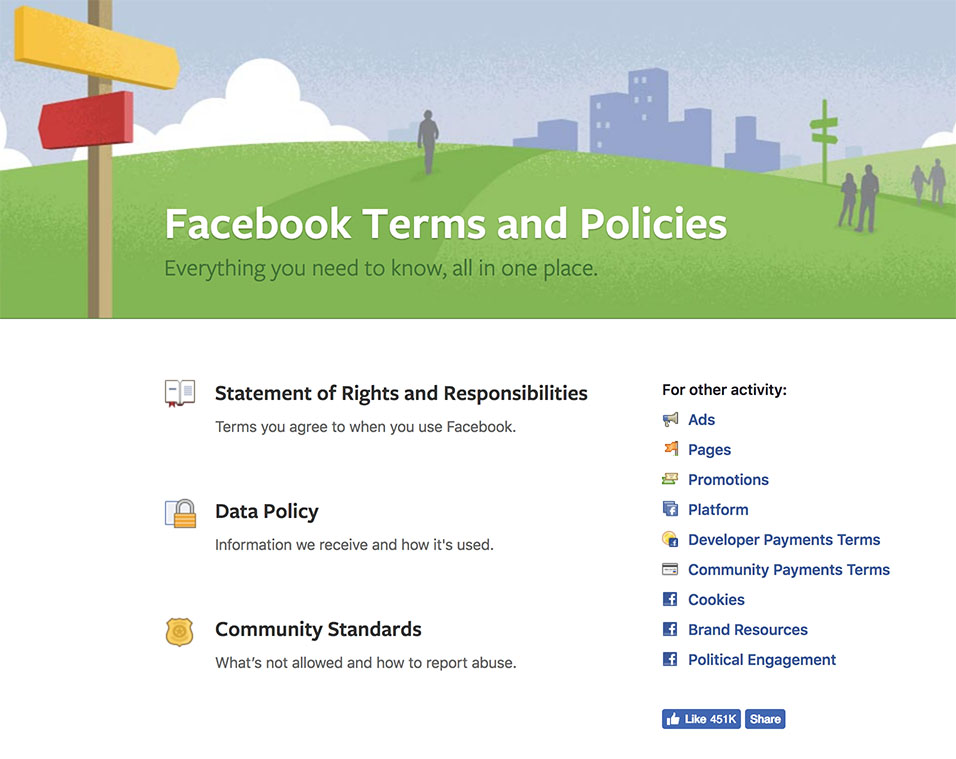The width and height of the screenshot is (956, 759).
Task: Click the Facebook logo icon beside Cookies
Action: (670, 599)
